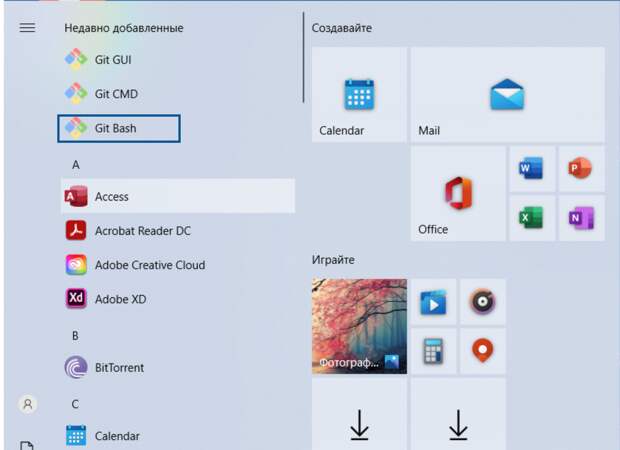Click the right download-arrow tile

(458, 414)
